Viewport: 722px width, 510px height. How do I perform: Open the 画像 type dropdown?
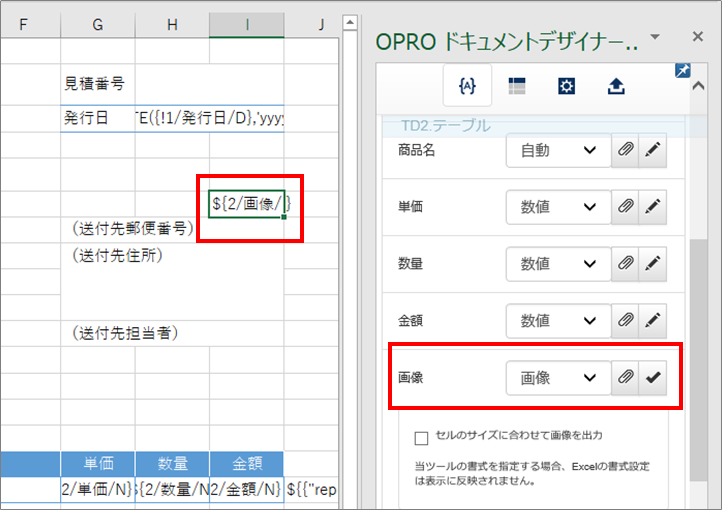point(558,378)
